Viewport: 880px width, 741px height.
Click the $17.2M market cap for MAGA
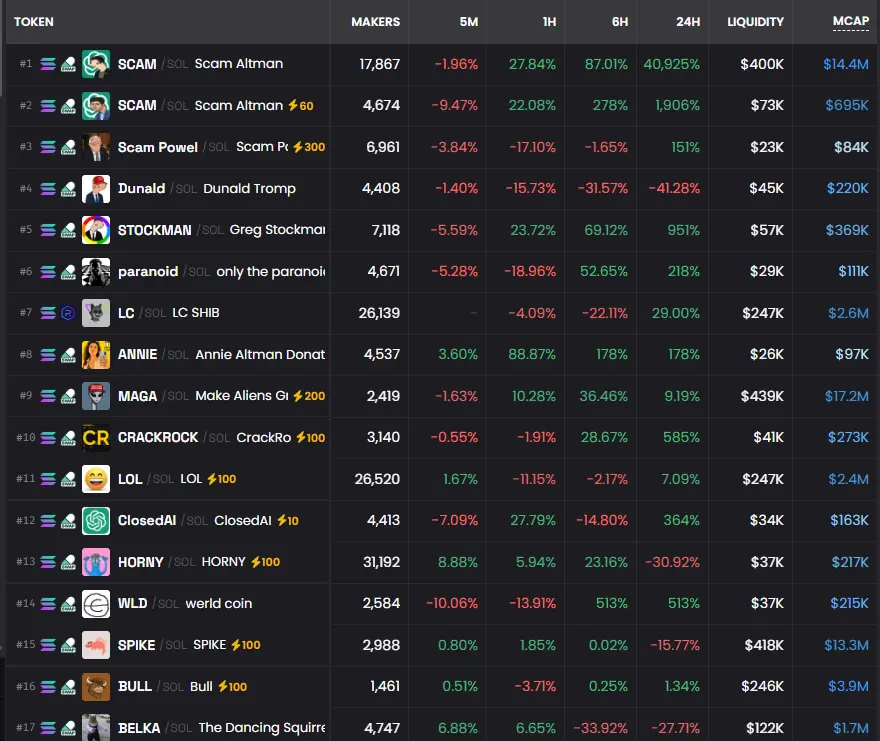846,396
